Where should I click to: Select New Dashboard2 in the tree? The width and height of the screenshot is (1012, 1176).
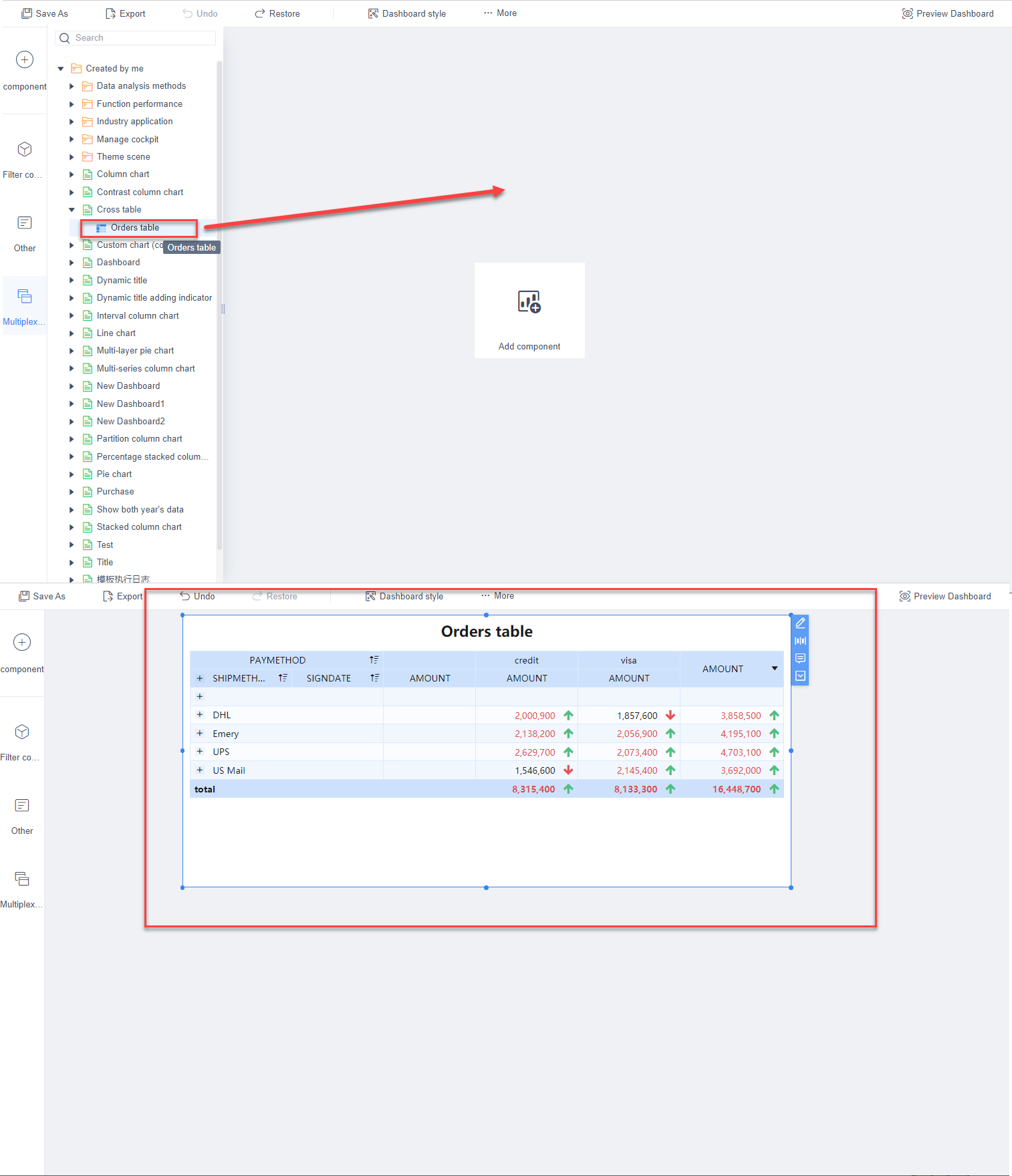pos(130,421)
